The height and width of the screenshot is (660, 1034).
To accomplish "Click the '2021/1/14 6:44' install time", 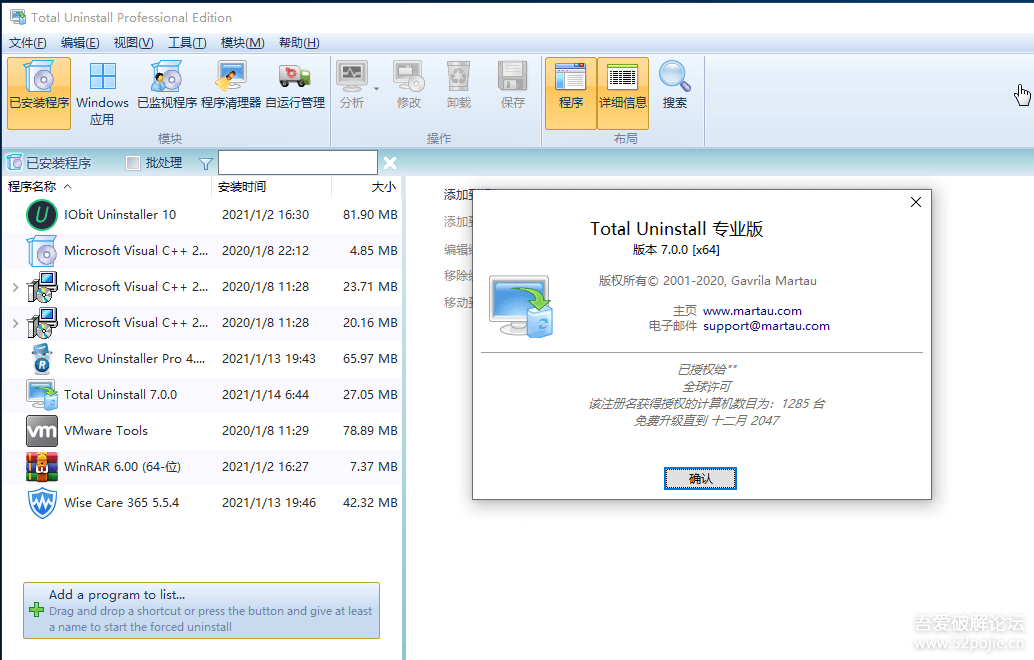I will click(x=265, y=395).
